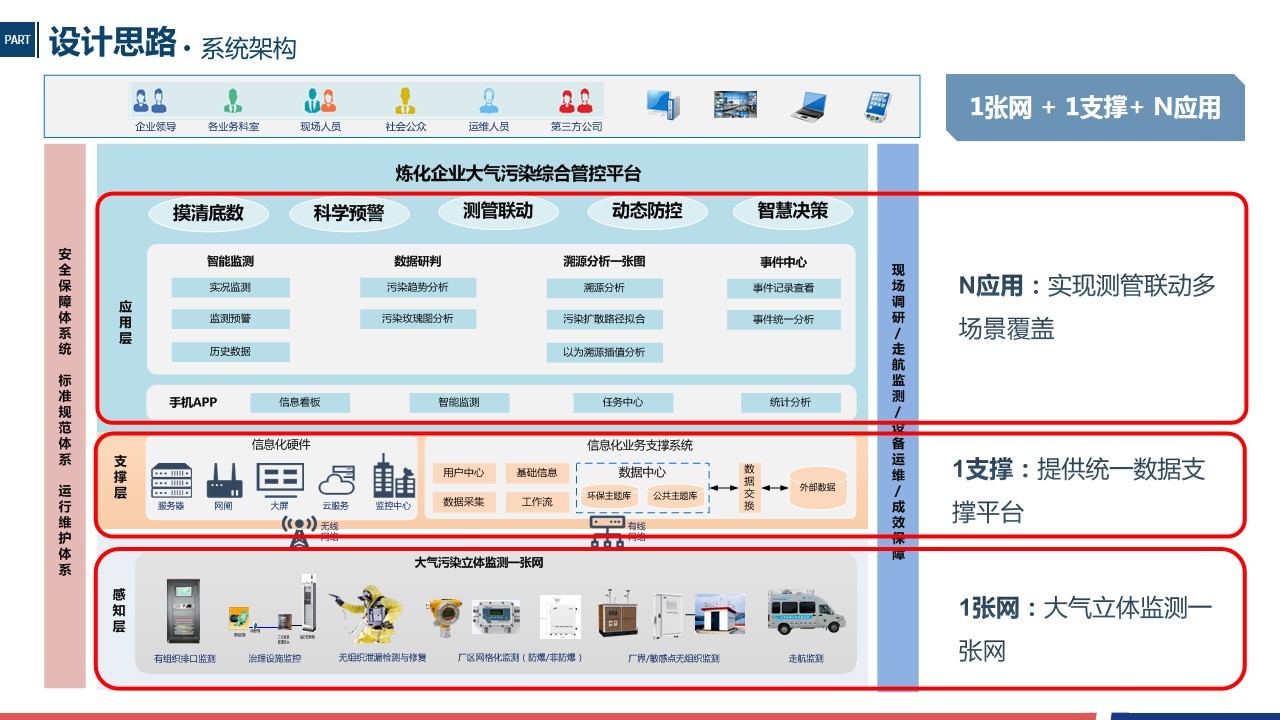
Task: Click the 污染趋势分析 box
Action: pyautogui.click(x=417, y=288)
